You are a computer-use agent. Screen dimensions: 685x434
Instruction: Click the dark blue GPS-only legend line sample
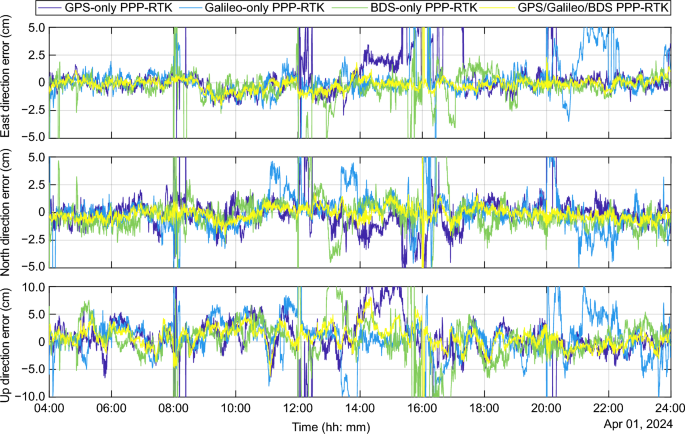tap(49, 7)
